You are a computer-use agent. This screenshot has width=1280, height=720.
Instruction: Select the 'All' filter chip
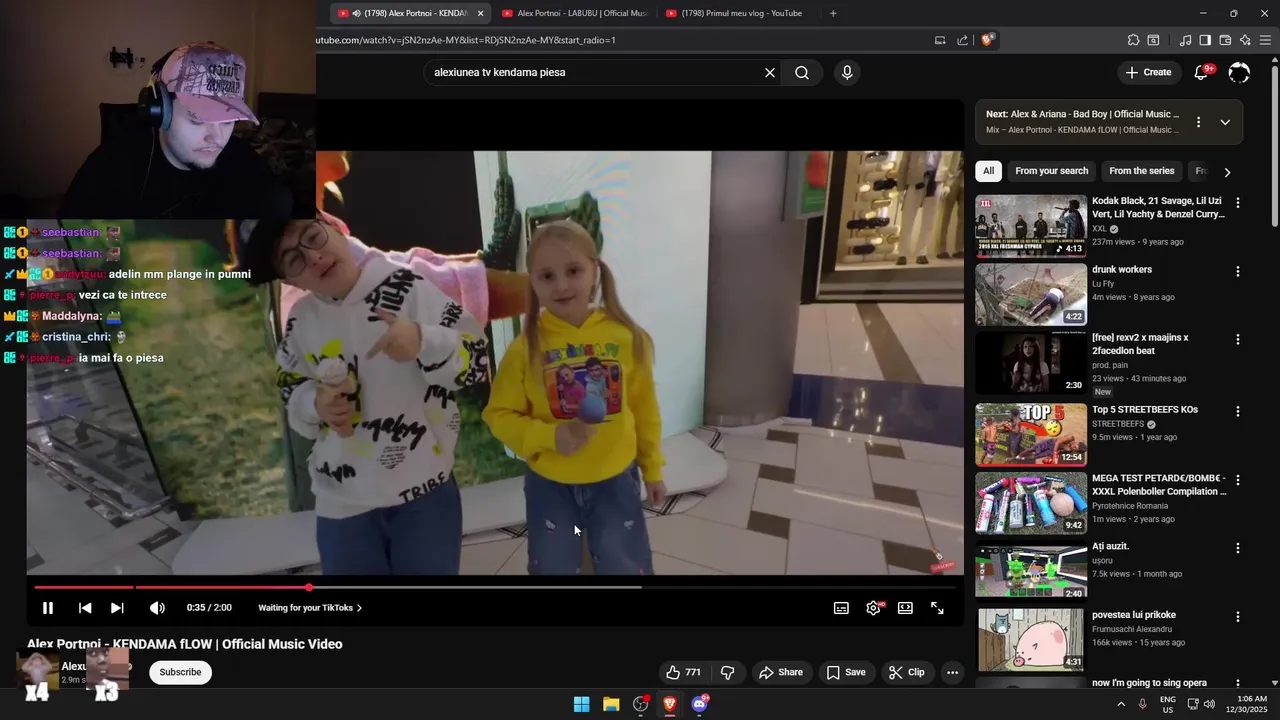tap(988, 171)
